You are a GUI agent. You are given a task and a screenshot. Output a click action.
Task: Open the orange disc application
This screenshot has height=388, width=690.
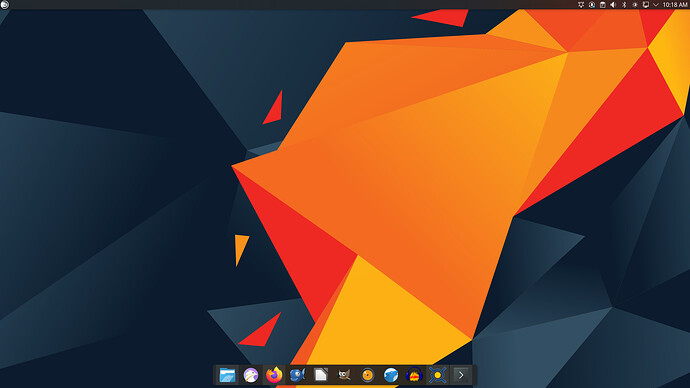coord(367,375)
